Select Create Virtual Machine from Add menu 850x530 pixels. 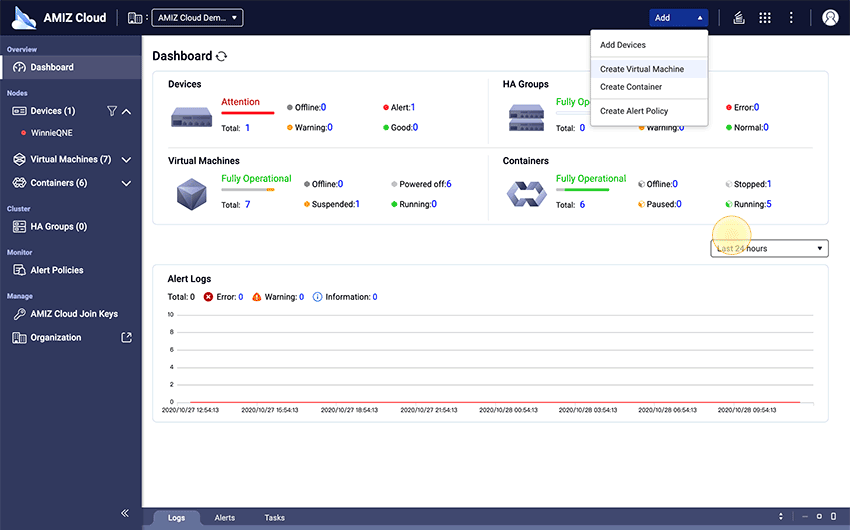click(642, 69)
